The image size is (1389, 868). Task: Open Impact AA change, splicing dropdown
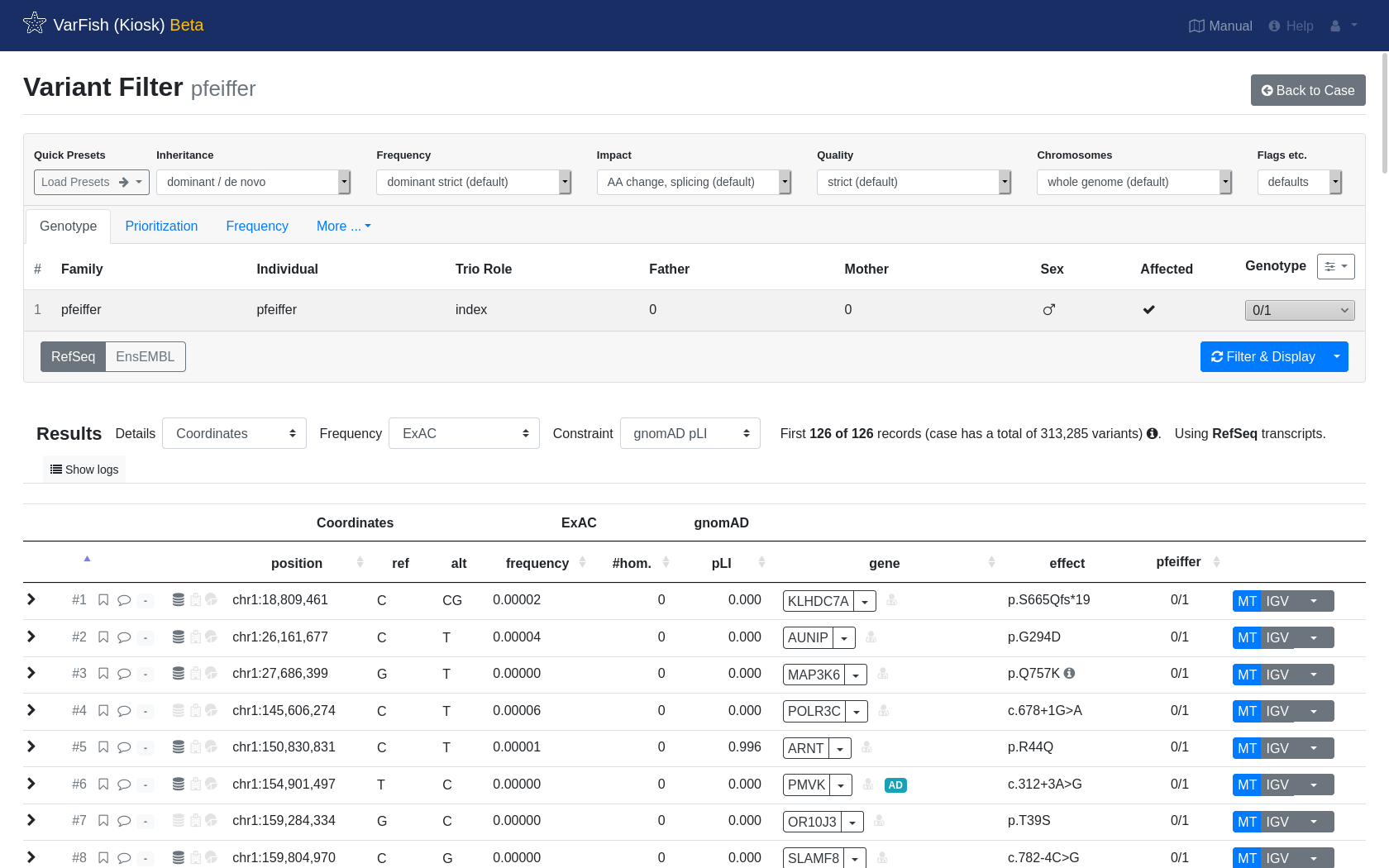pos(694,183)
